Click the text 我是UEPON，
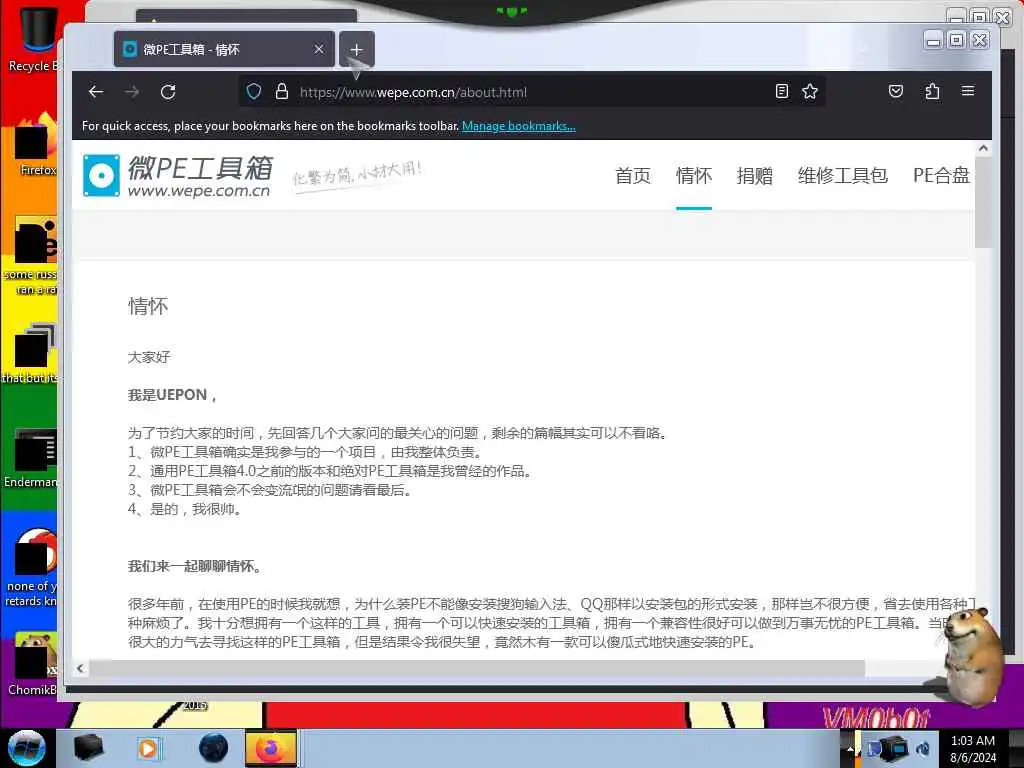The image size is (1024, 768). pos(172,395)
